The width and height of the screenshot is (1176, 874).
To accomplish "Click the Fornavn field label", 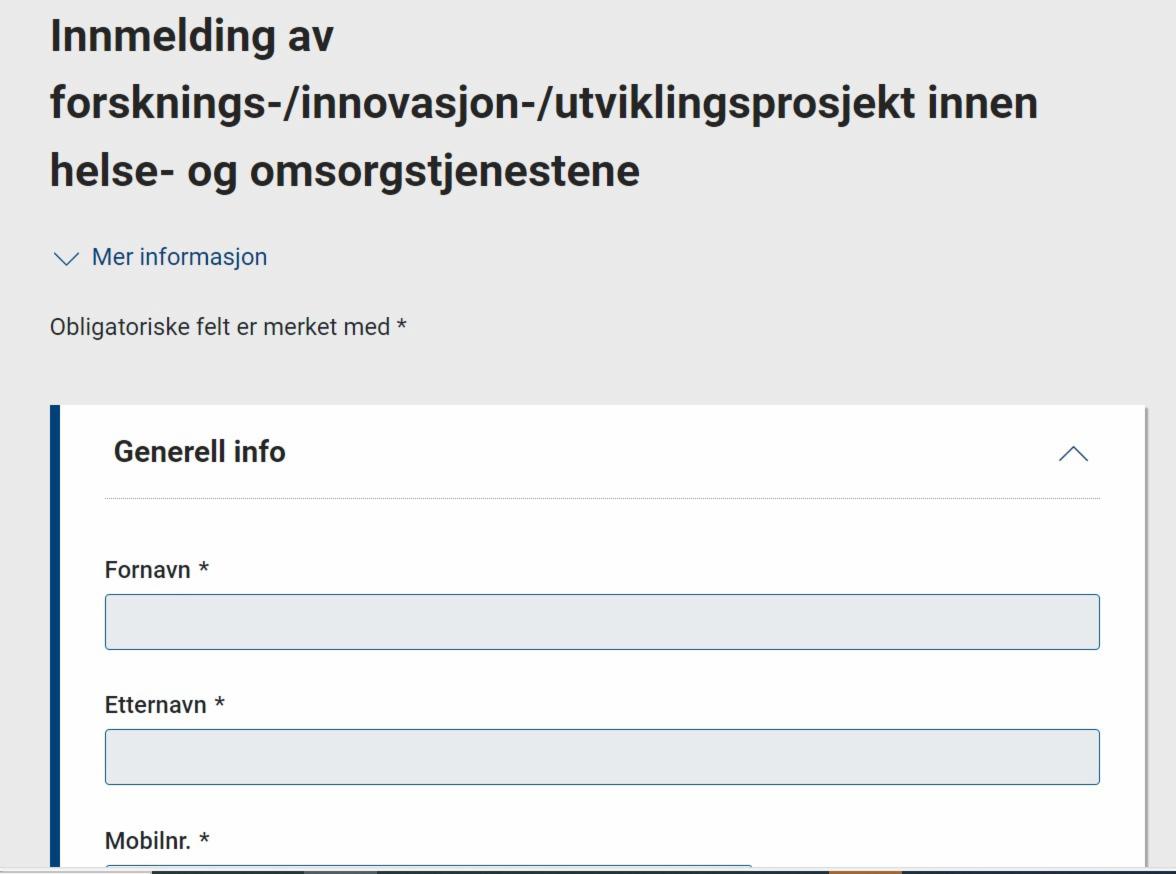I will pyautogui.click(x=147, y=570).
